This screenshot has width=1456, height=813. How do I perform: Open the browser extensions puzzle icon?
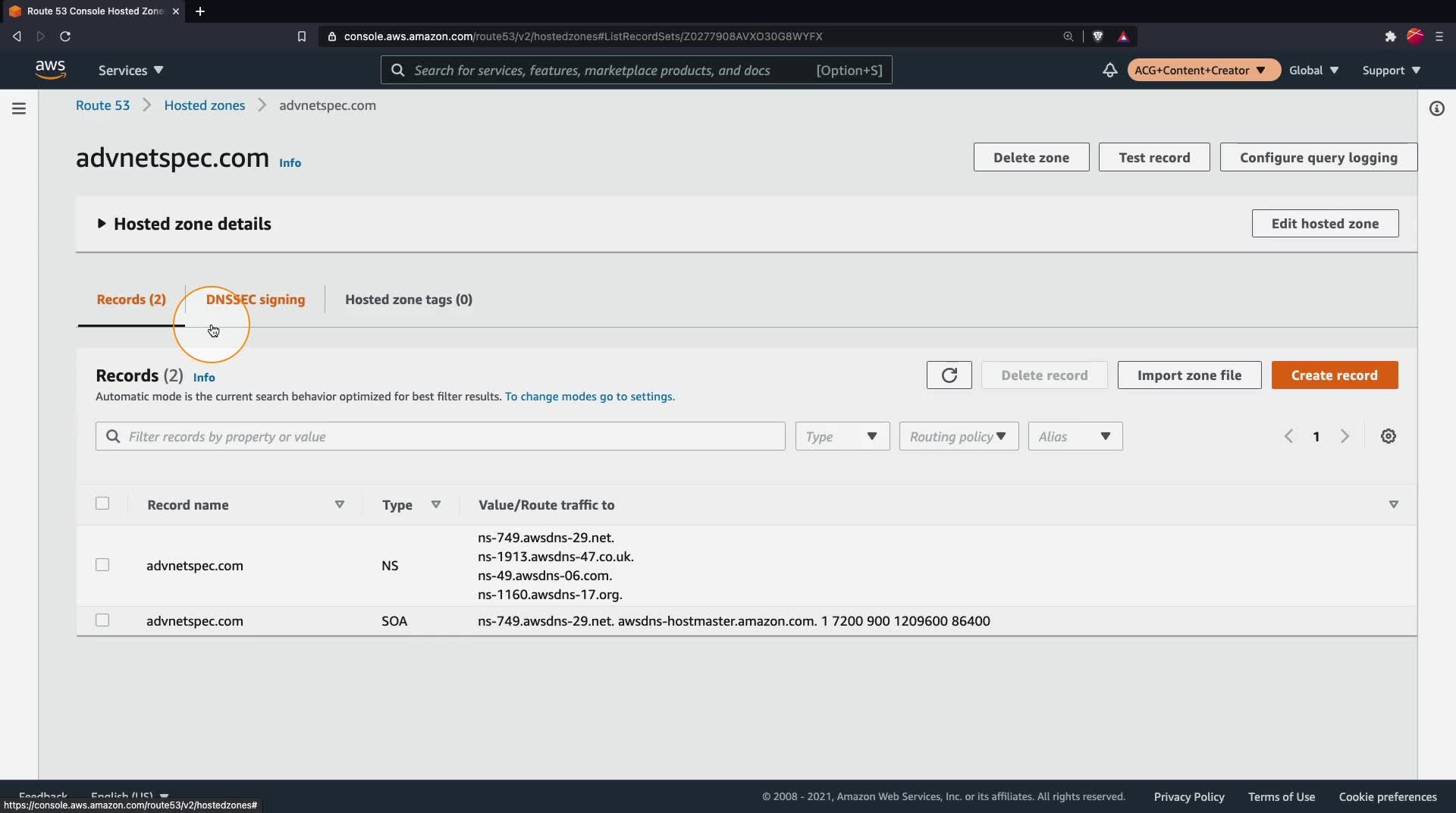click(x=1390, y=36)
